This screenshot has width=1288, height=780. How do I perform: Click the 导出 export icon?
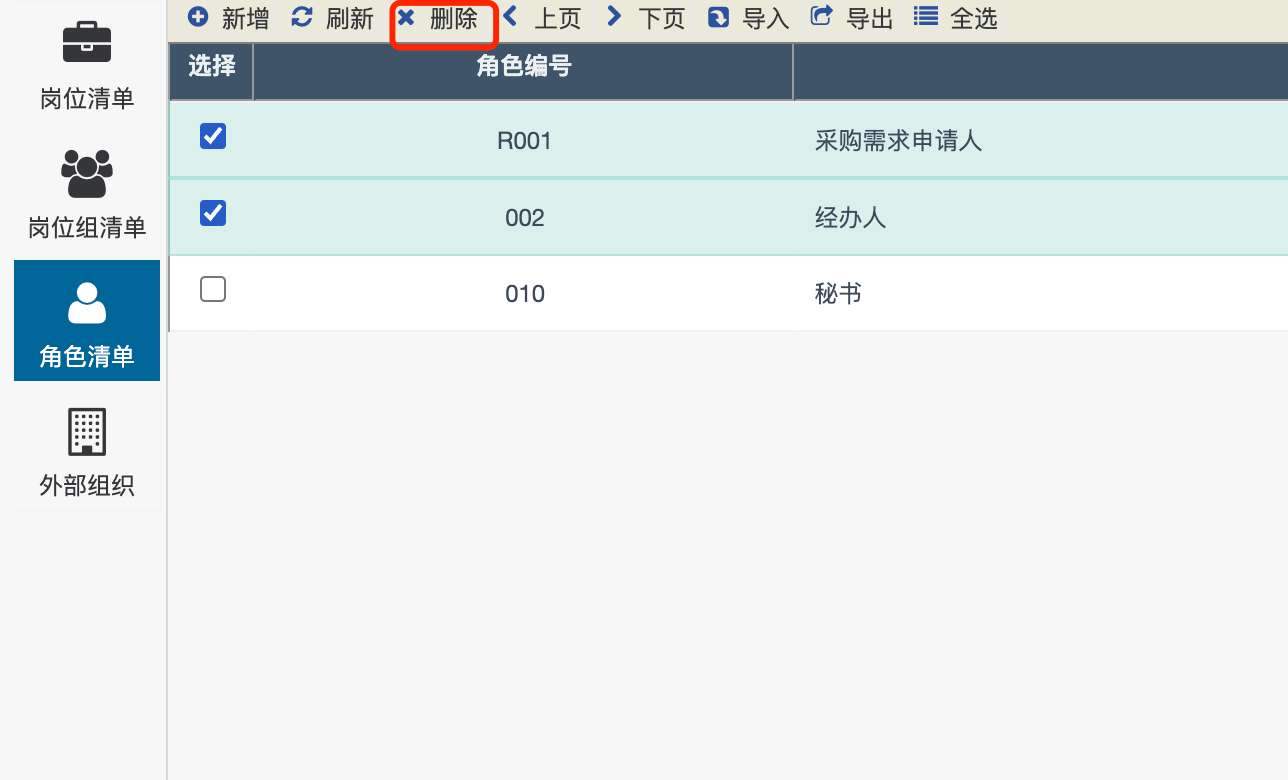click(821, 17)
